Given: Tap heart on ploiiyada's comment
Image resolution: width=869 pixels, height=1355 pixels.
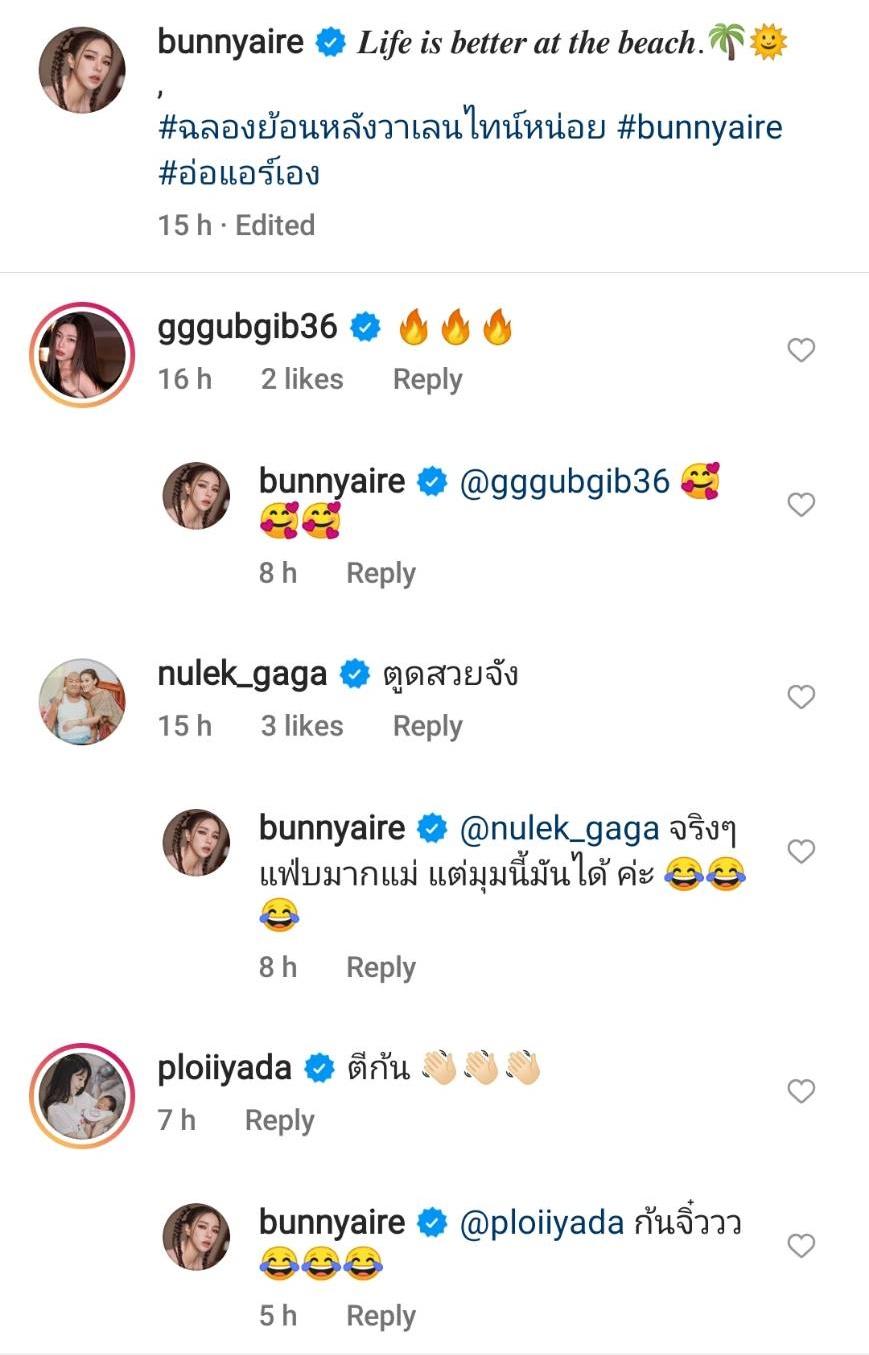Looking at the screenshot, I should click(801, 1090).
